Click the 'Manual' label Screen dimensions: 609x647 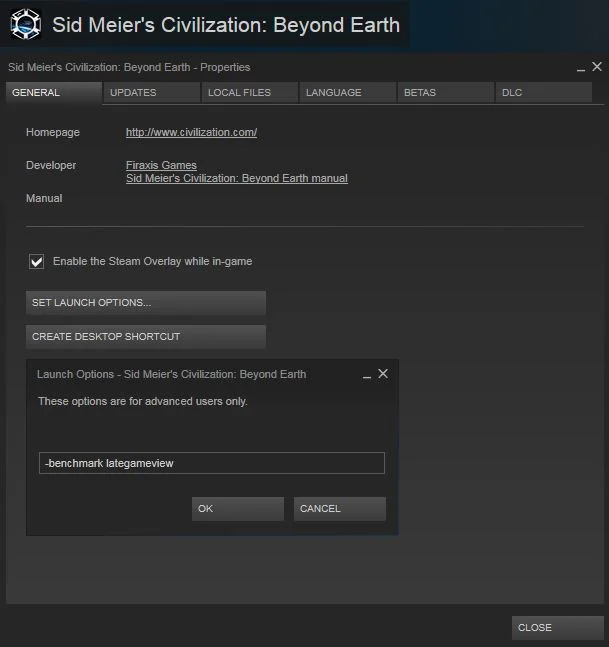click(44, 198)
